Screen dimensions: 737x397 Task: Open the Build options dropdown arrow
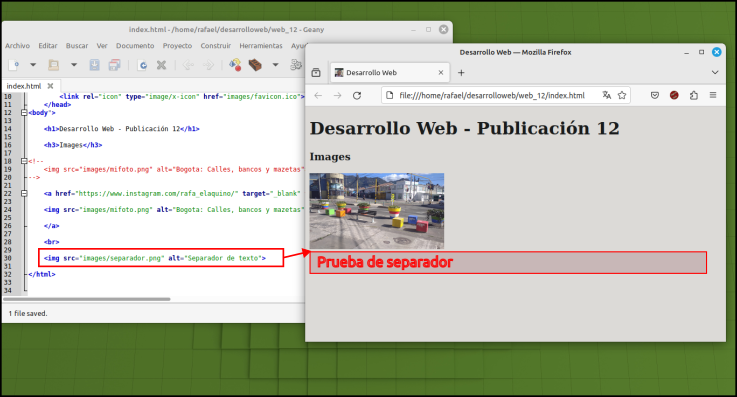275,65
